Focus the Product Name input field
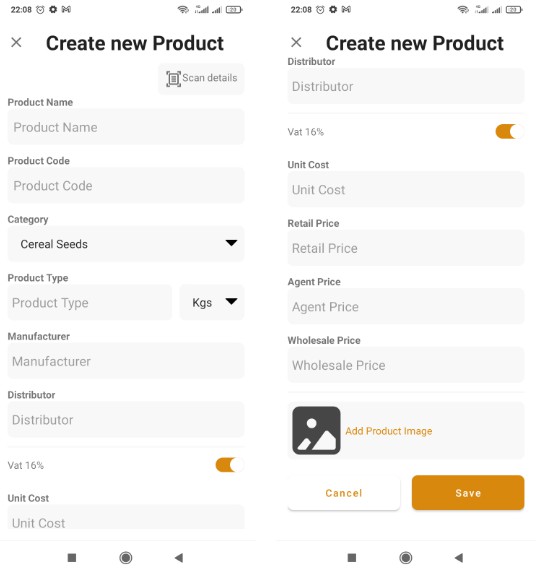Screen dimensions: 536x575 (126, 127)
